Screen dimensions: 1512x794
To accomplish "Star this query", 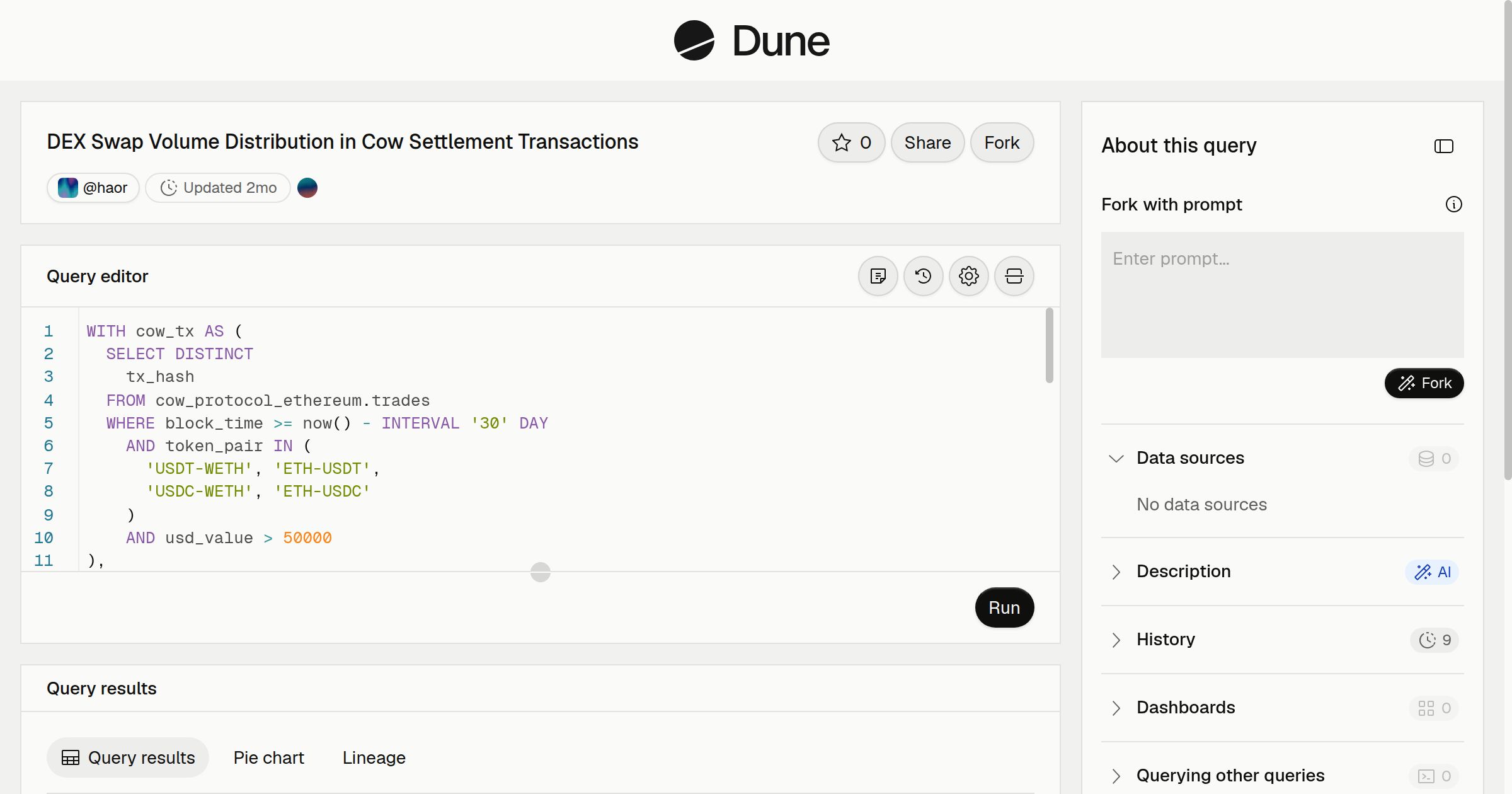I will coord(852,142).
